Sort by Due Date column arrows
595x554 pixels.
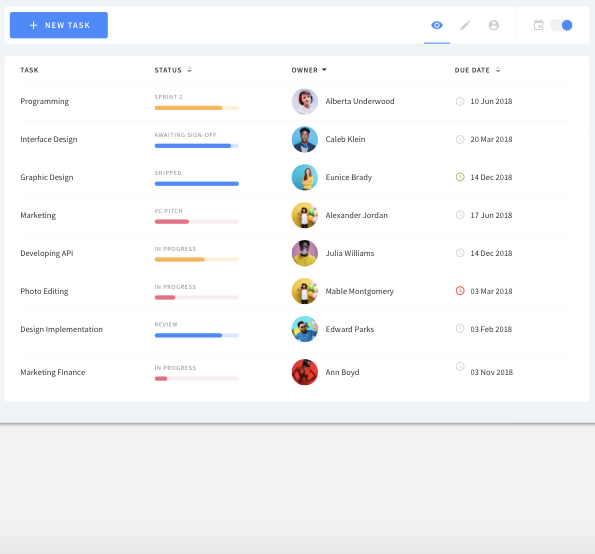[x=498, y=70]
